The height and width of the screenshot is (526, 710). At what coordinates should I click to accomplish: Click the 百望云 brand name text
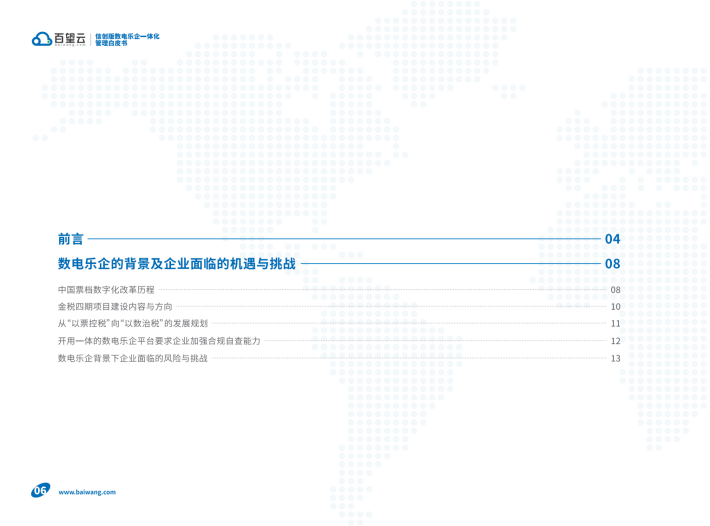[69, 39]
